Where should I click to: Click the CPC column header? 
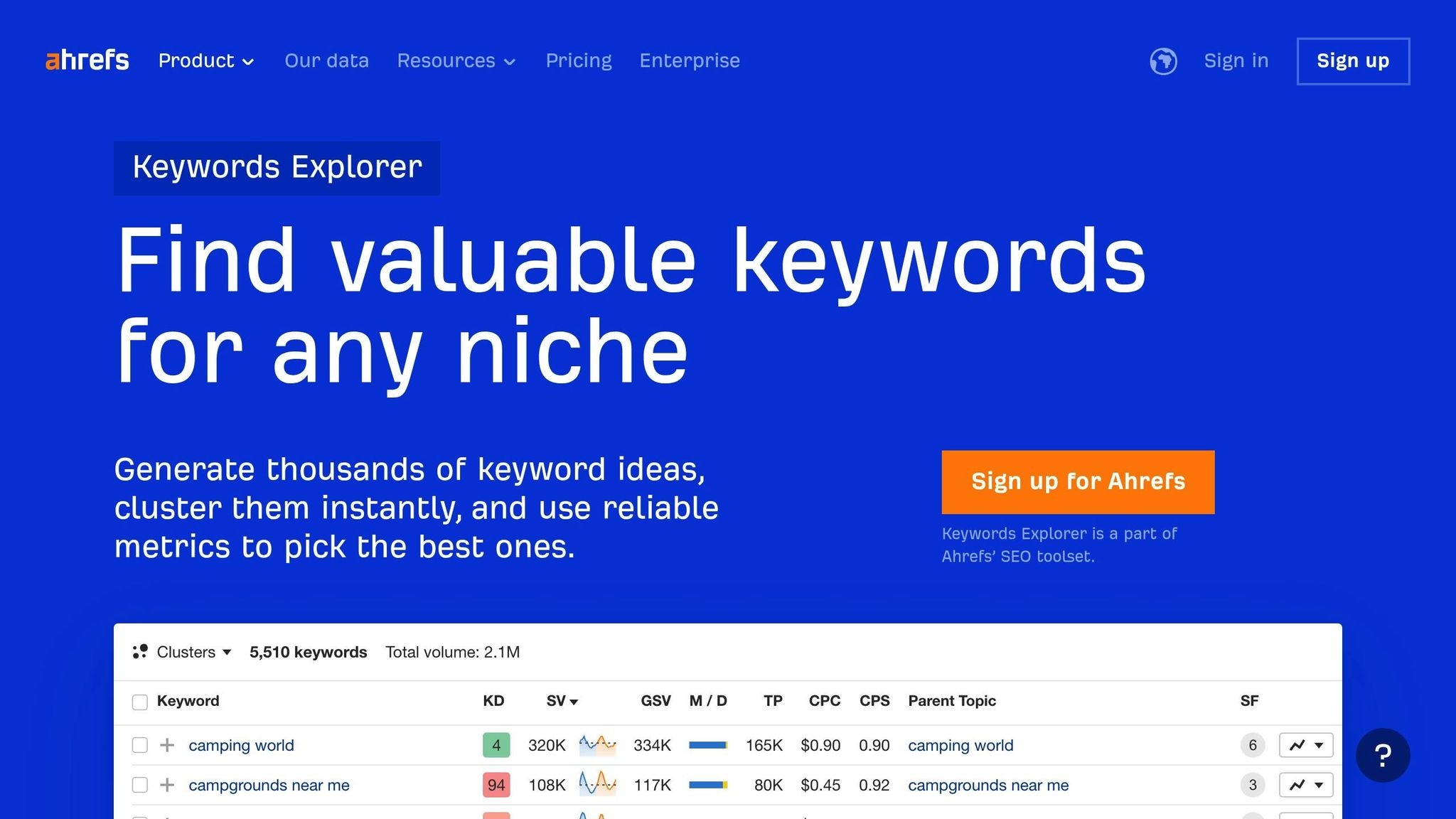click(825, 701)
